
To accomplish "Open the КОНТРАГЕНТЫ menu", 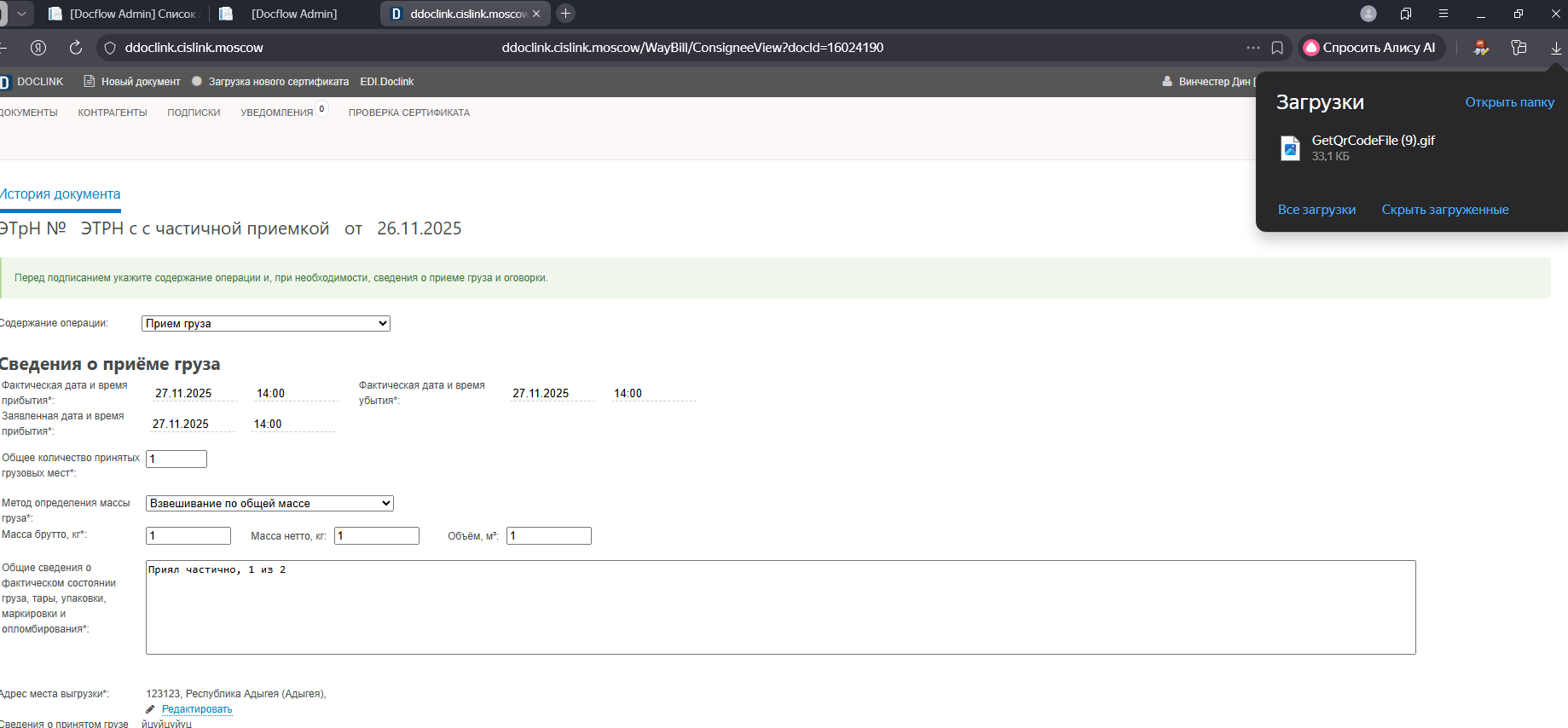I will pyautogui.click(x=113, y=113).
